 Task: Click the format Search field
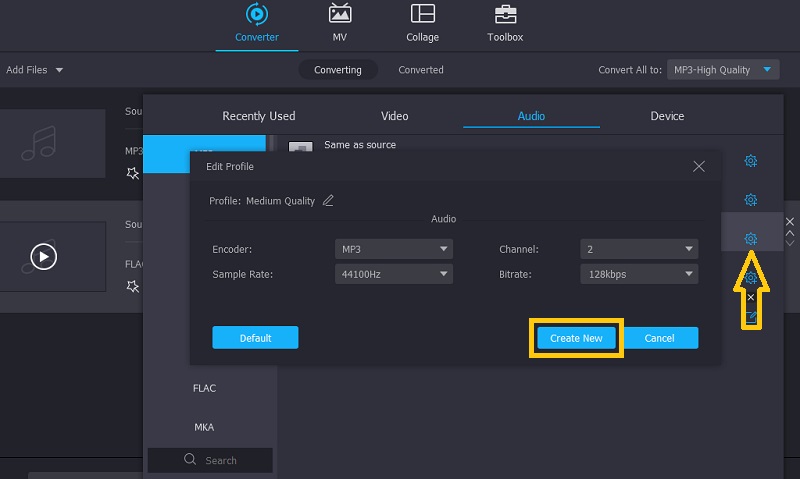tap(210, 460)
